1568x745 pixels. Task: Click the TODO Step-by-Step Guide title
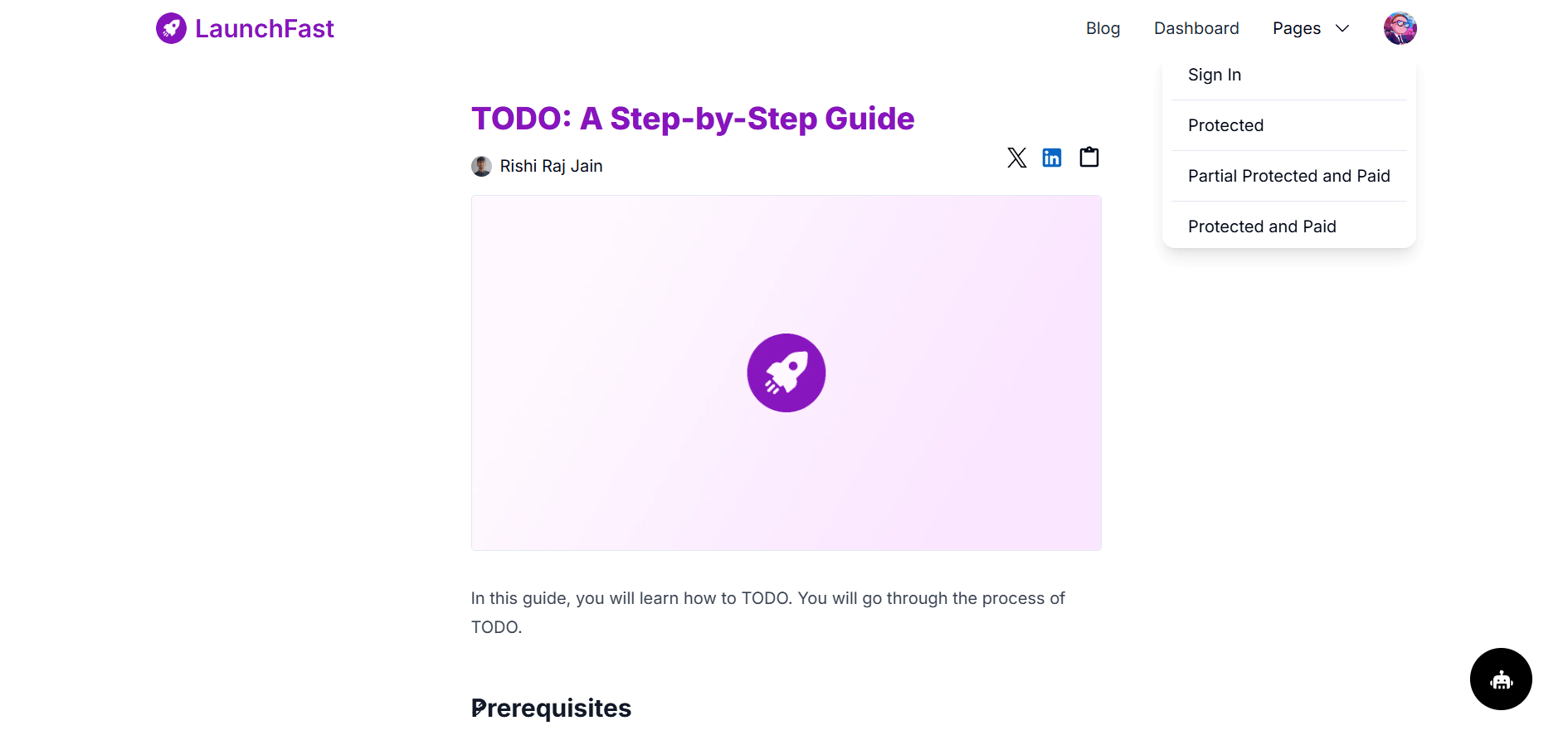693,119
